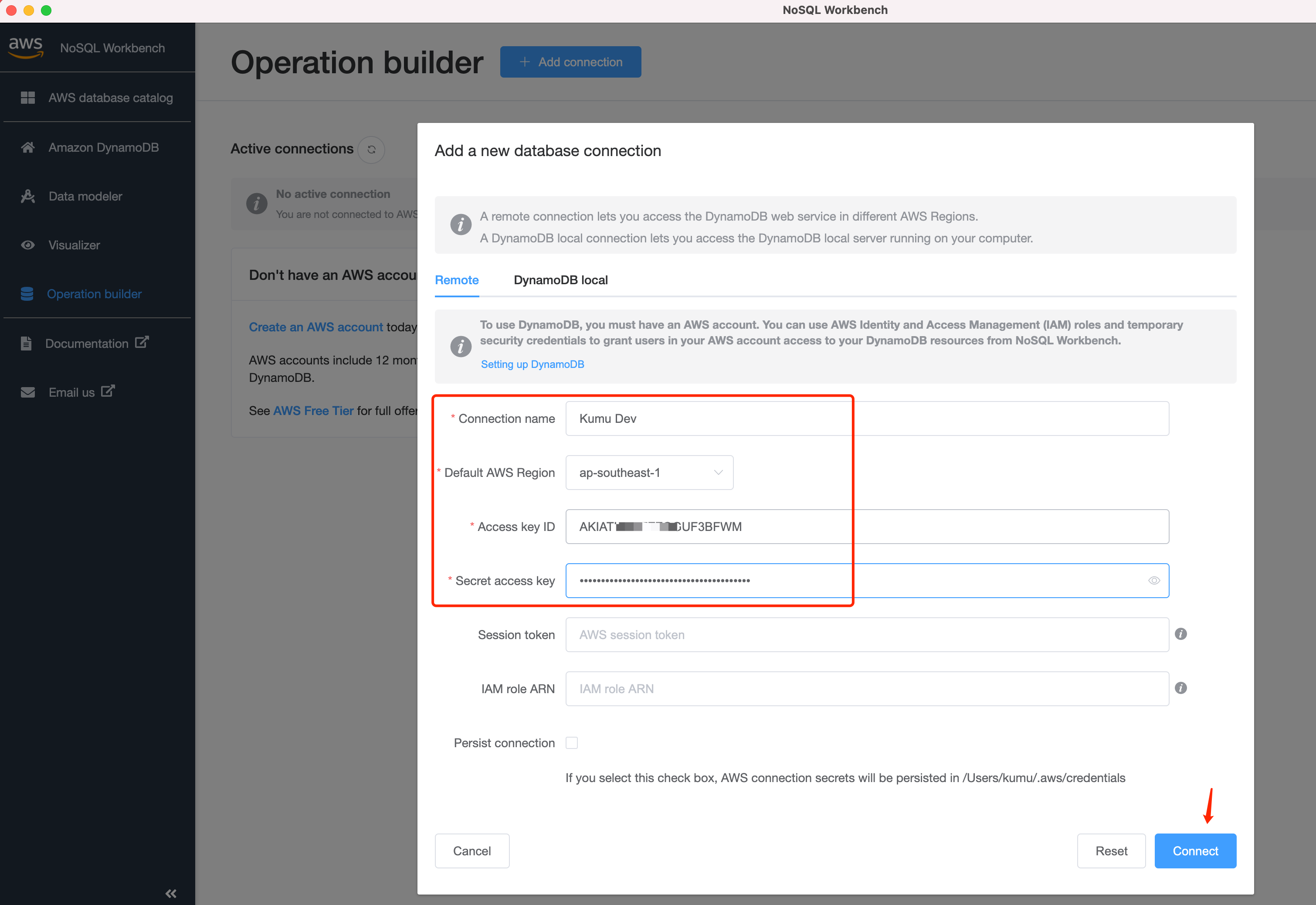
Task: Open the Setting up DynamoDB link
Action: (532, 364)
